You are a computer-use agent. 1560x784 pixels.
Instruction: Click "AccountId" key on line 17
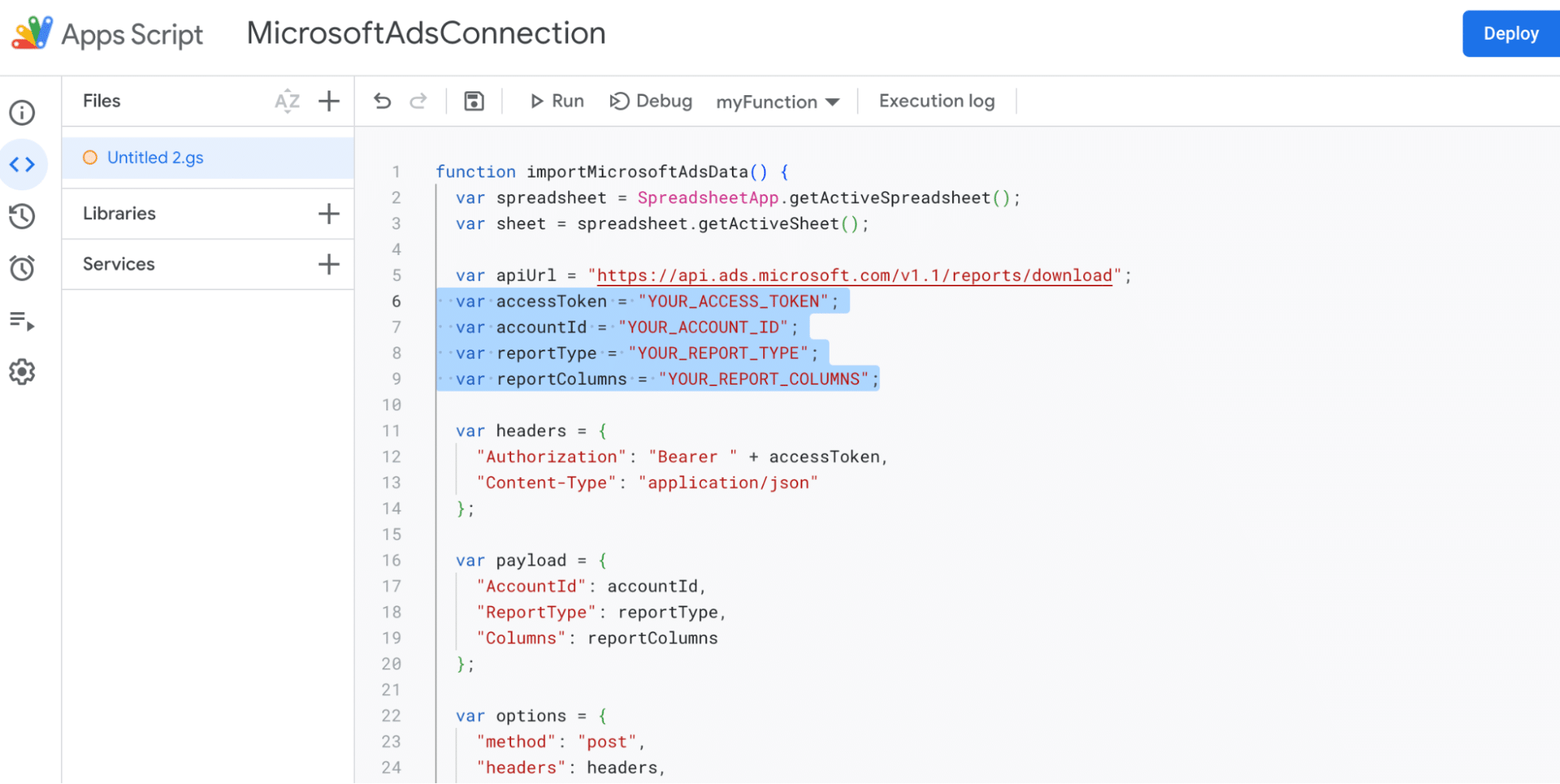tap(531, 587)
